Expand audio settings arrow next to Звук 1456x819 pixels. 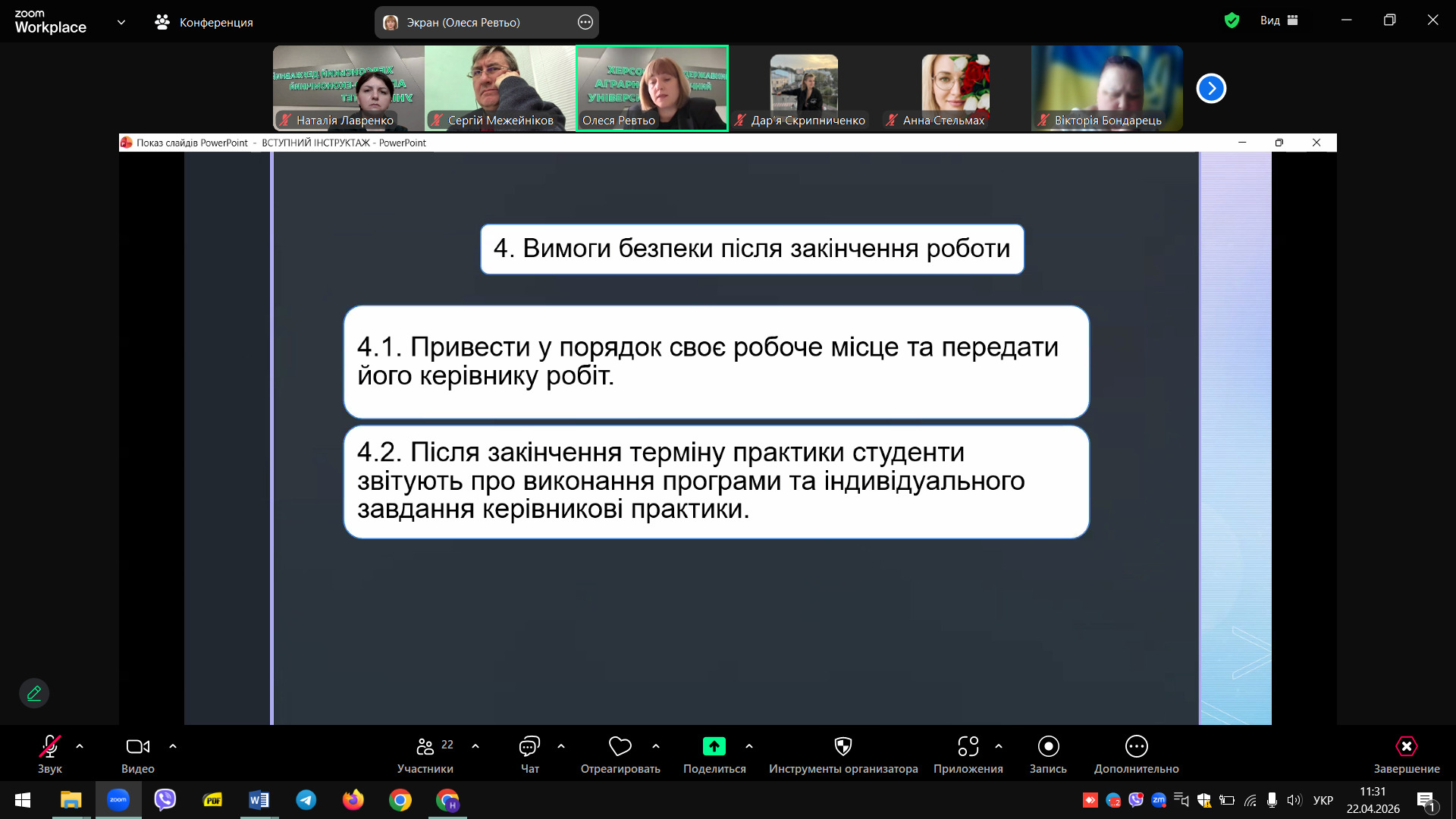[x=80, y=747]
